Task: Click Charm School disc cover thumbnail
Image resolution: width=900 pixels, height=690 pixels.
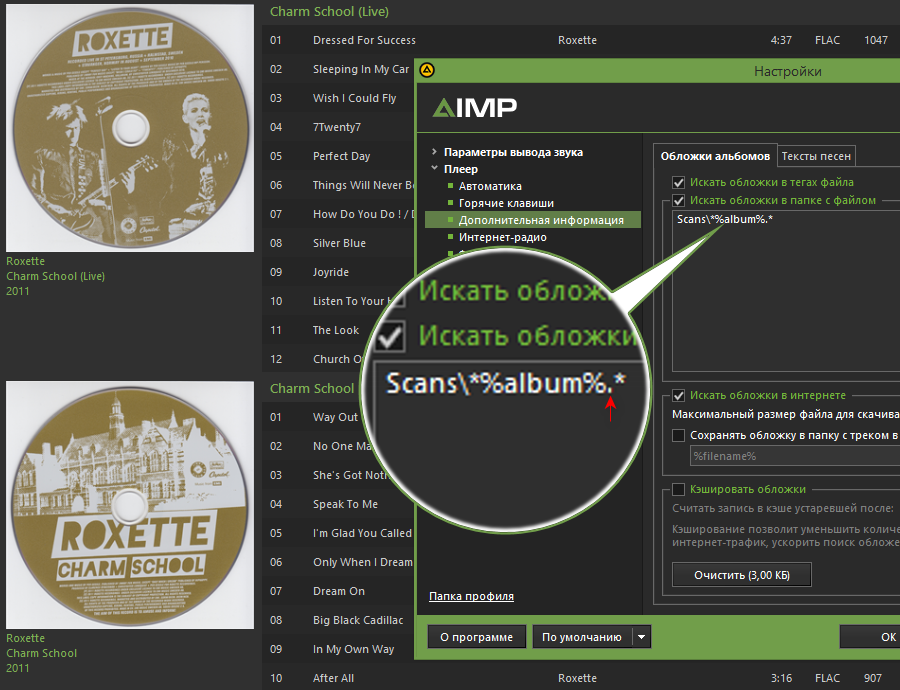Action: (x=130, y=505)
